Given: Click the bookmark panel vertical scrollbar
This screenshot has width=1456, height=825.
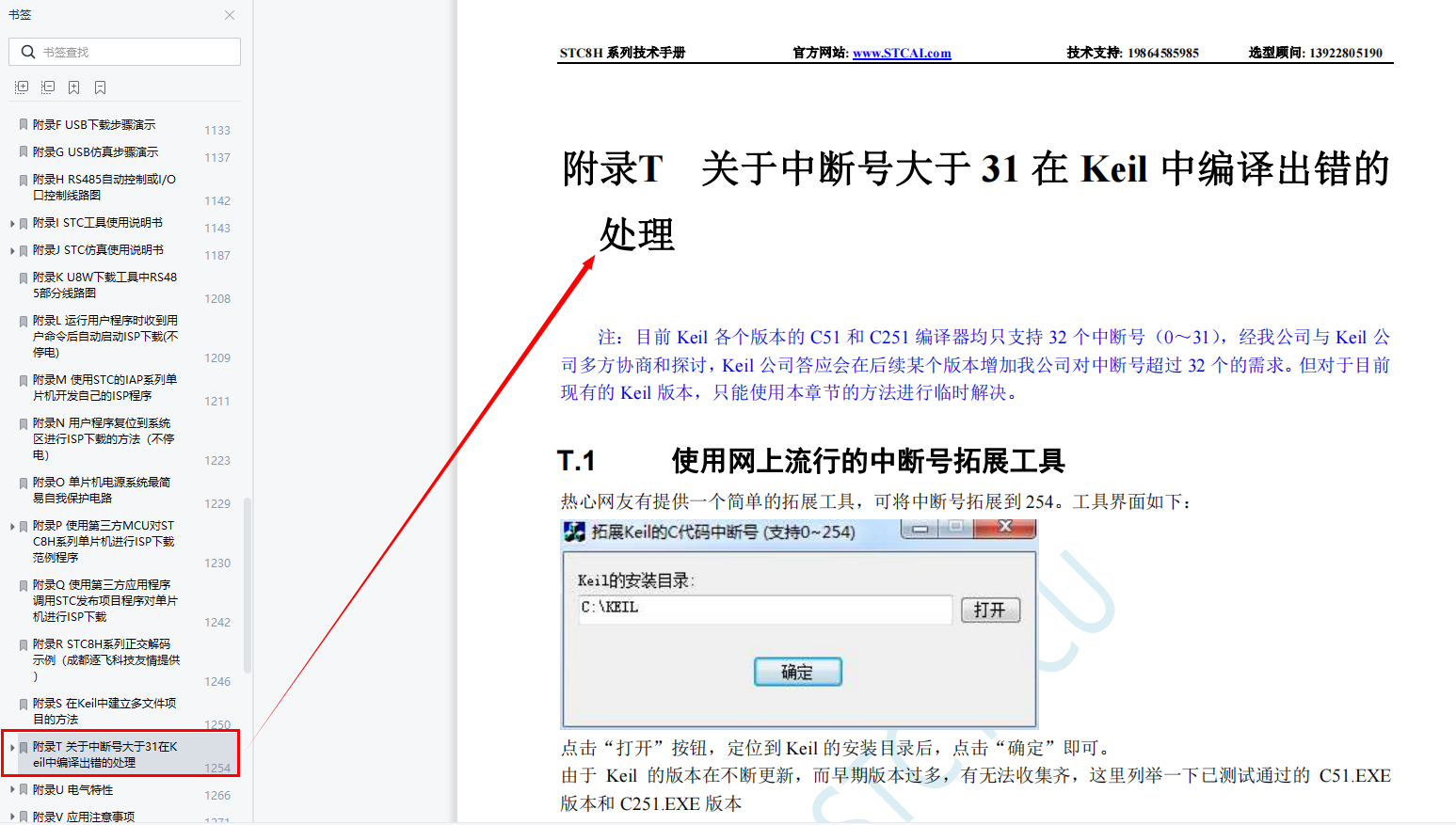Looking at the screenshot, I should (x=248, y=585).
